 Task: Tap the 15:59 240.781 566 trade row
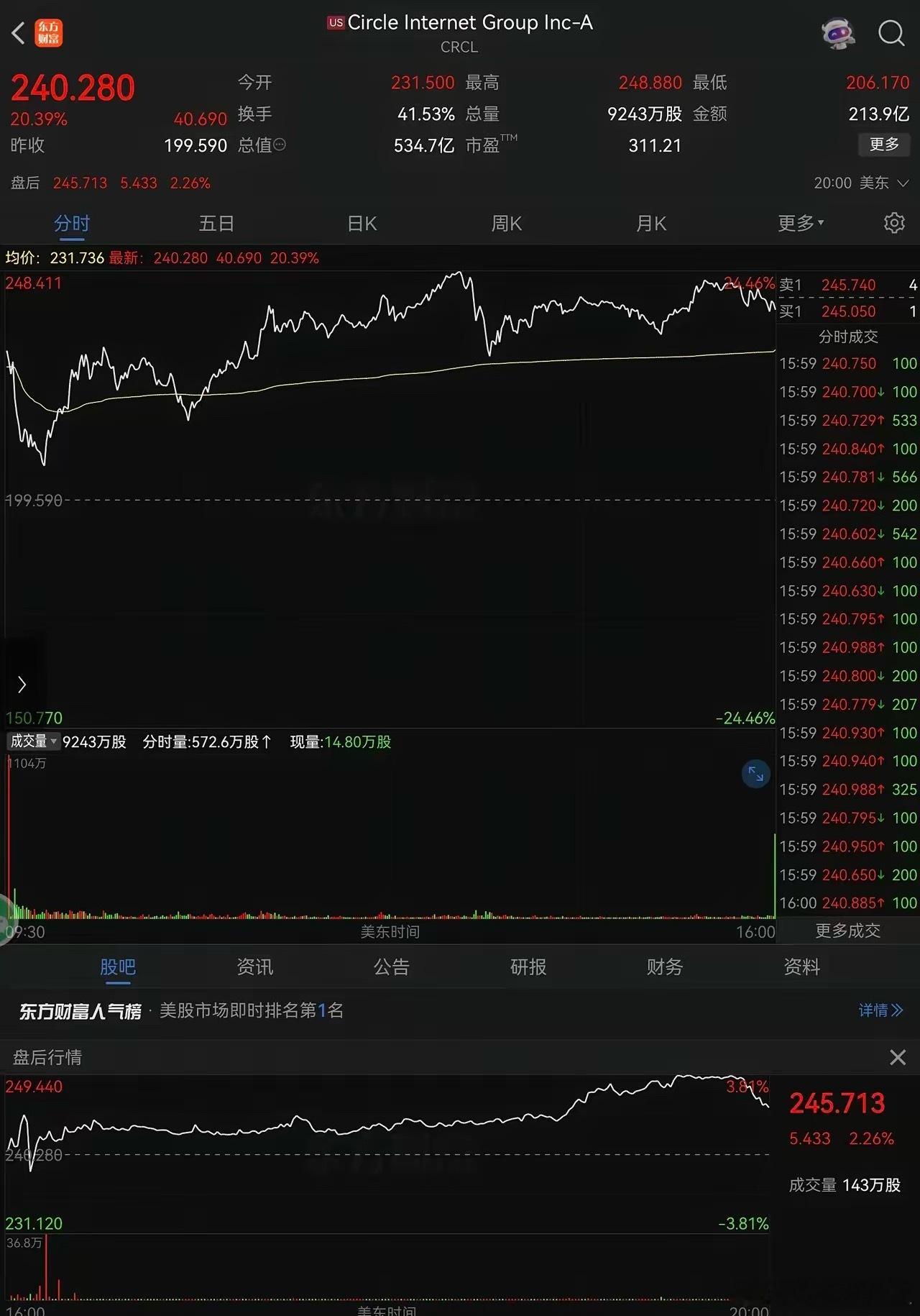[x=848, y=477]
